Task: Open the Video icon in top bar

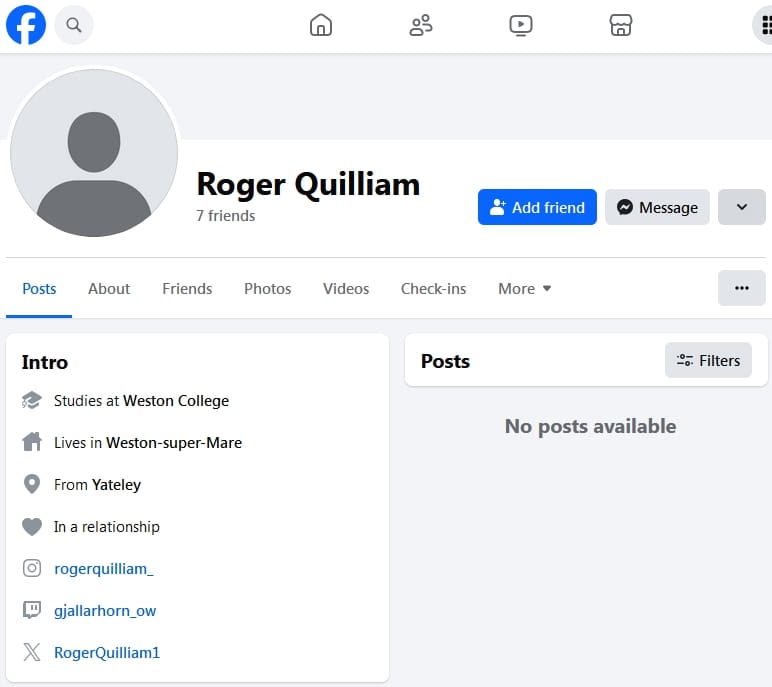Action: point(521,25)
